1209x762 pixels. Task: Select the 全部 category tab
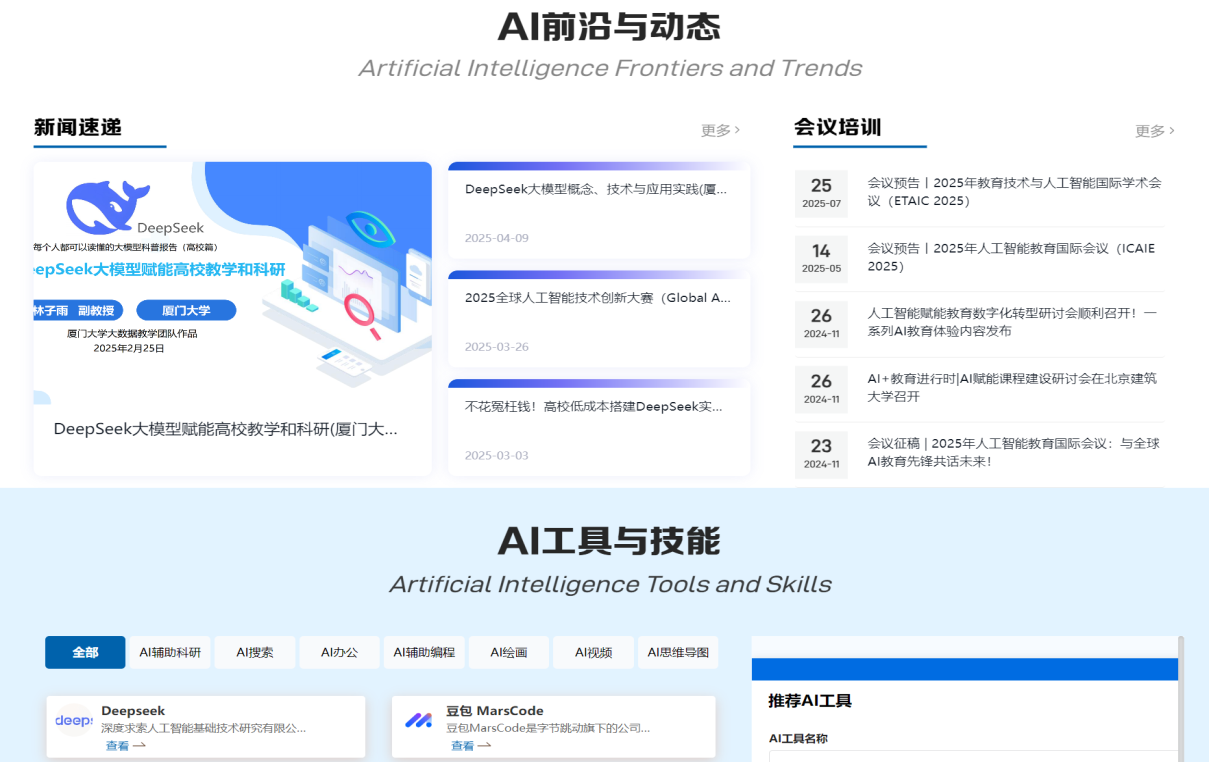[x=85, y=652]
